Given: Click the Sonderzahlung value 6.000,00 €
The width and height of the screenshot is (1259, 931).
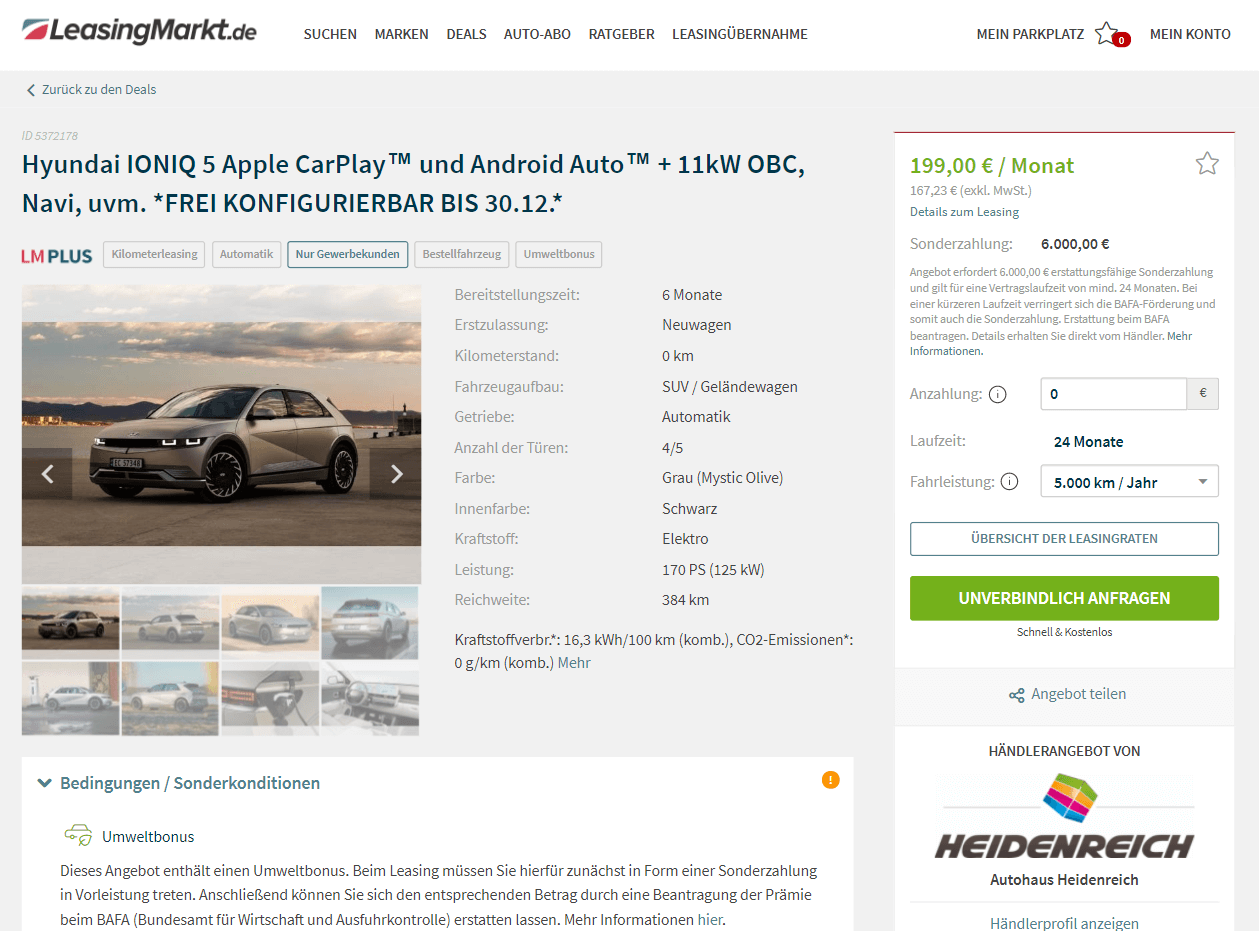Looking at the screenshot, I should click(1075, 244).
